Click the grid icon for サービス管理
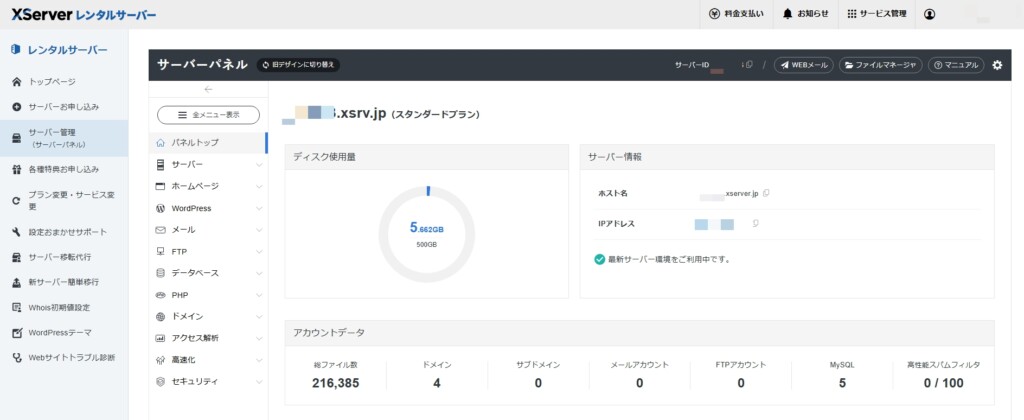The image size is (1024, 420). (852, 14)
